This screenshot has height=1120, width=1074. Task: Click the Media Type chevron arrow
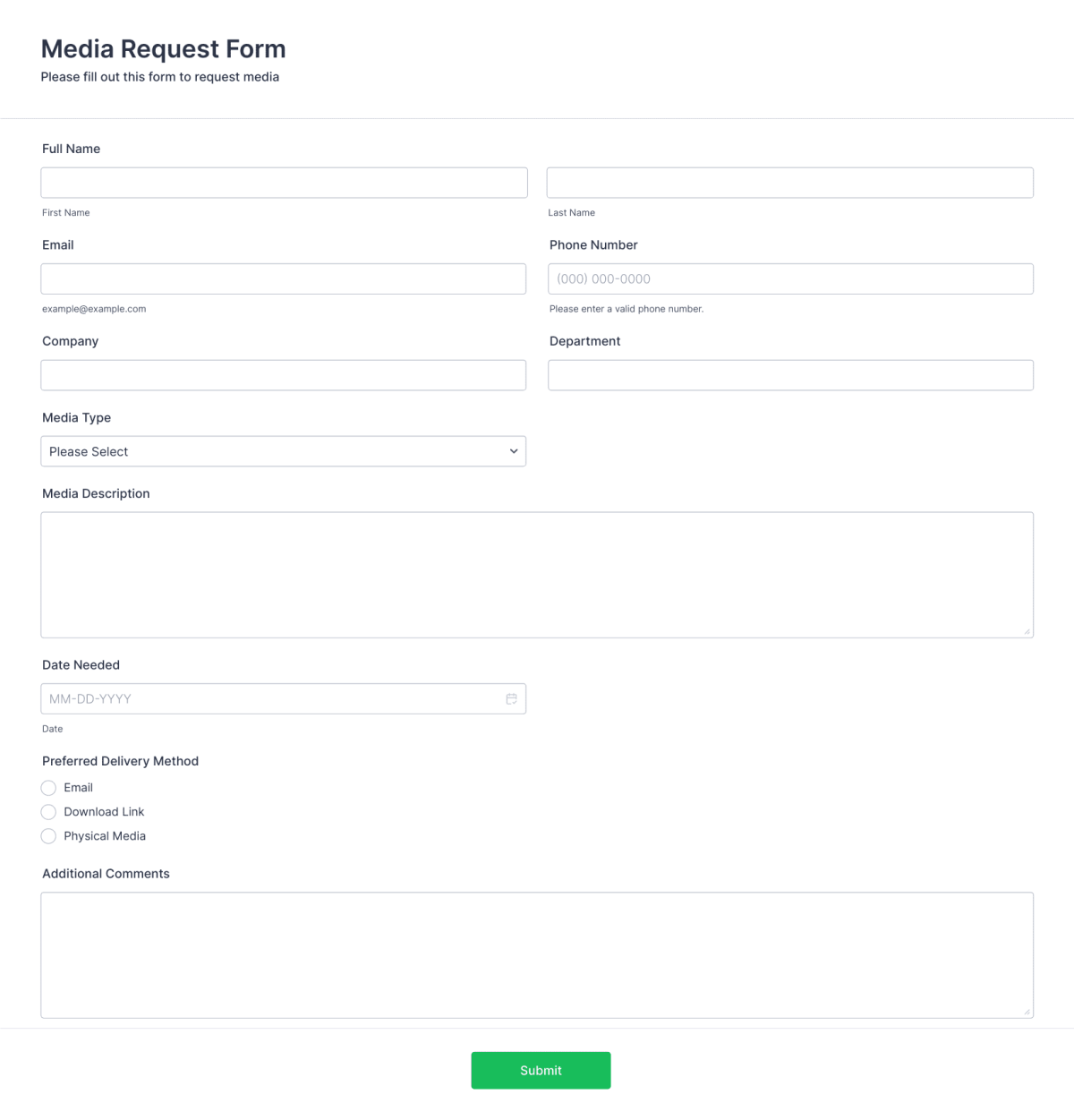point(514,451)
